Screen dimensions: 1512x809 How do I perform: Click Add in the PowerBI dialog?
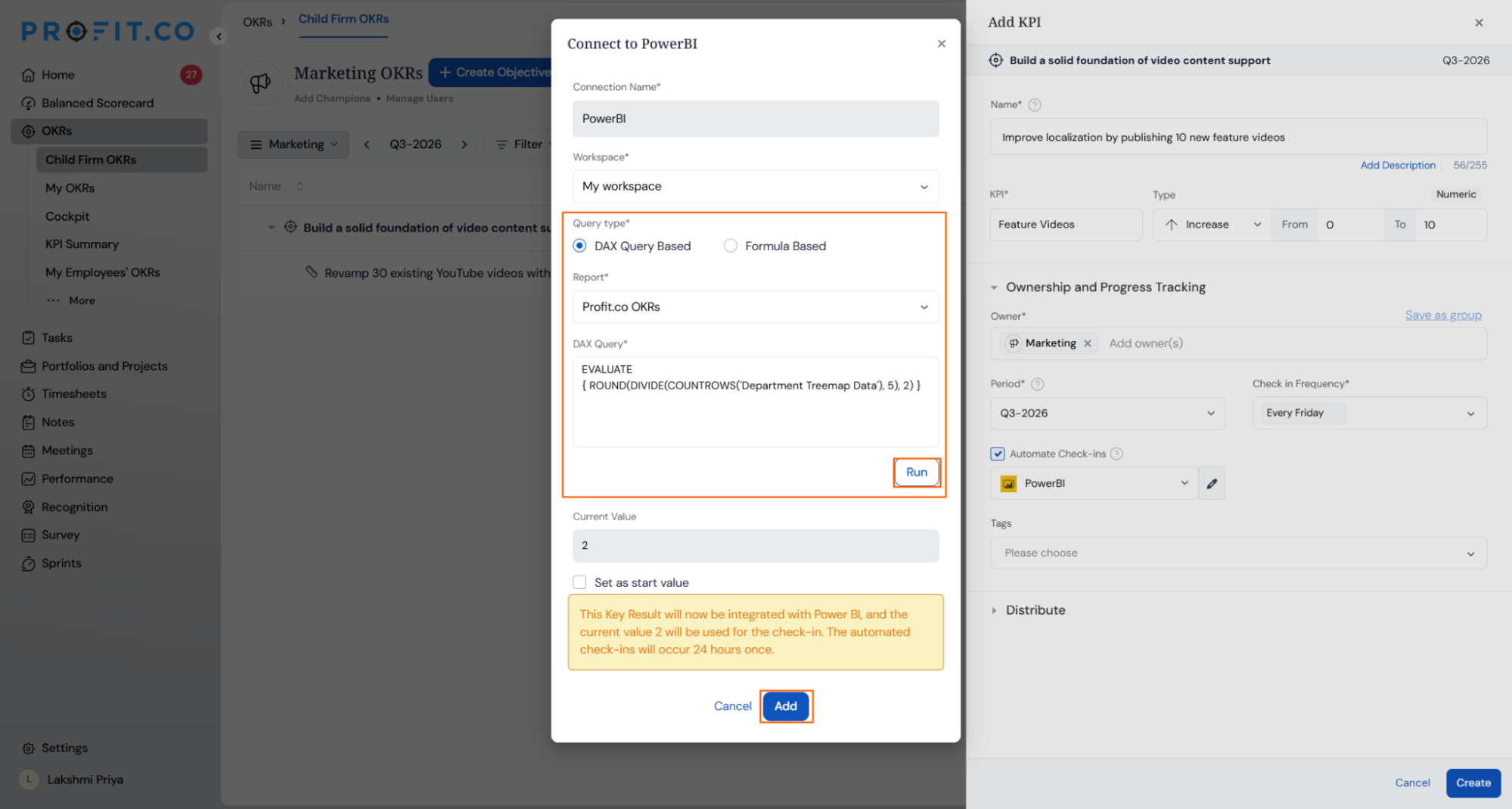[x=786, y=706]
